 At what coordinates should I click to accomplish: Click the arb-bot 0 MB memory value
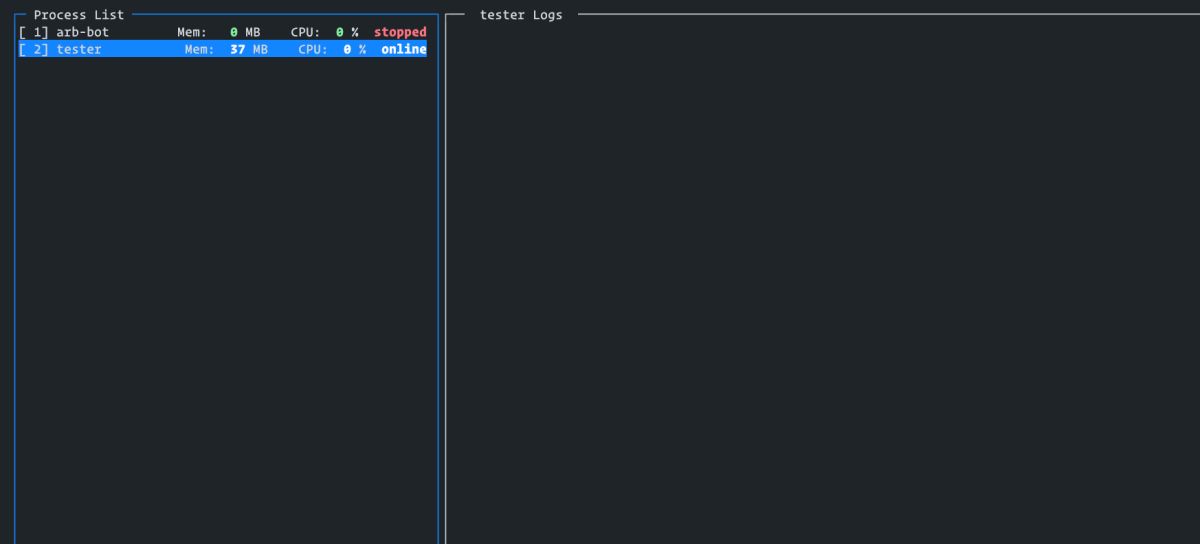[x=245, y=32]
